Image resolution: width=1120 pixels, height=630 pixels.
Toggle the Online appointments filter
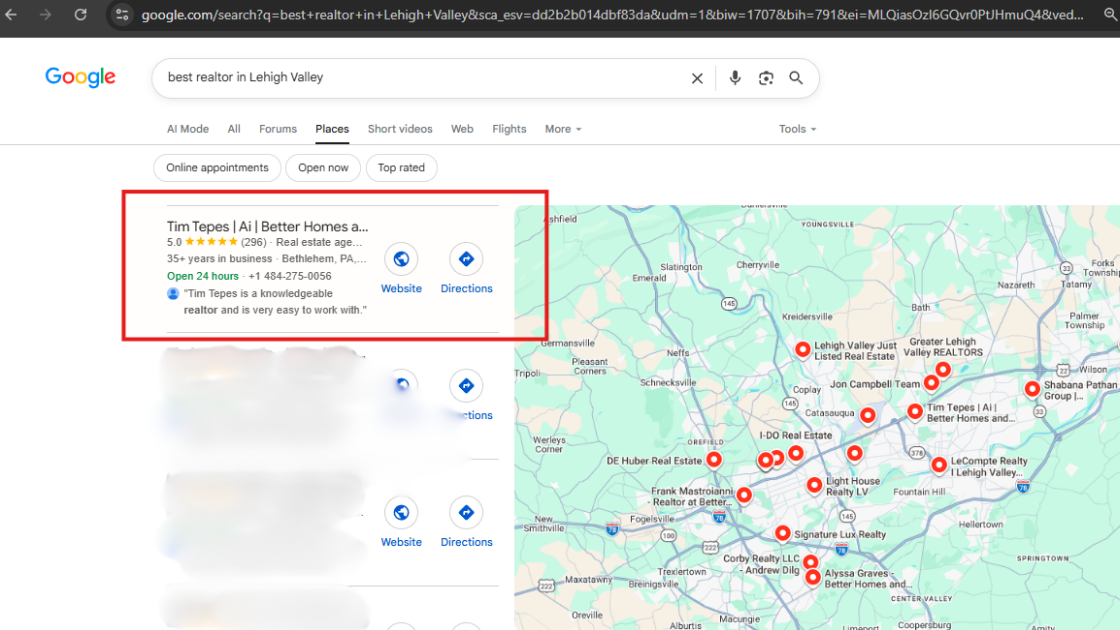[x=217, y=168]
